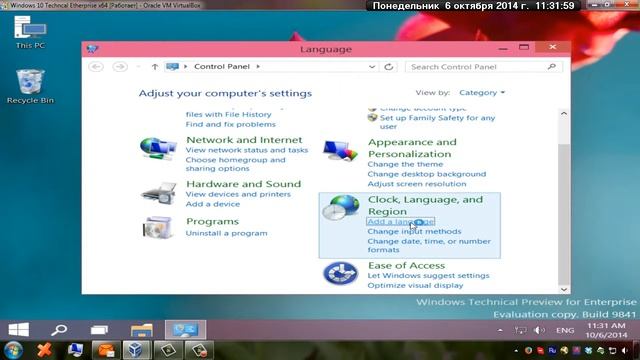Click the Appearance and Personalization monitor icon

click(x=340, y=151)
